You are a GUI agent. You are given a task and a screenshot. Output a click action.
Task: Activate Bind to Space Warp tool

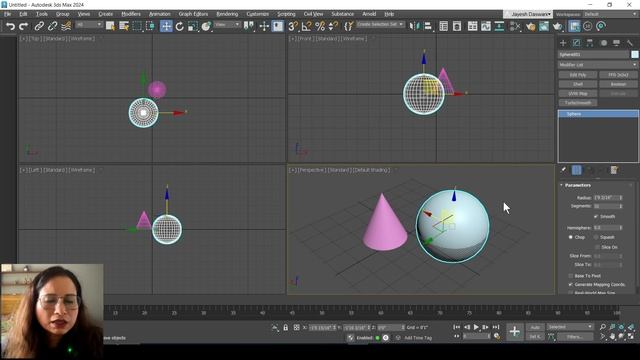click(x=66, y=27)
